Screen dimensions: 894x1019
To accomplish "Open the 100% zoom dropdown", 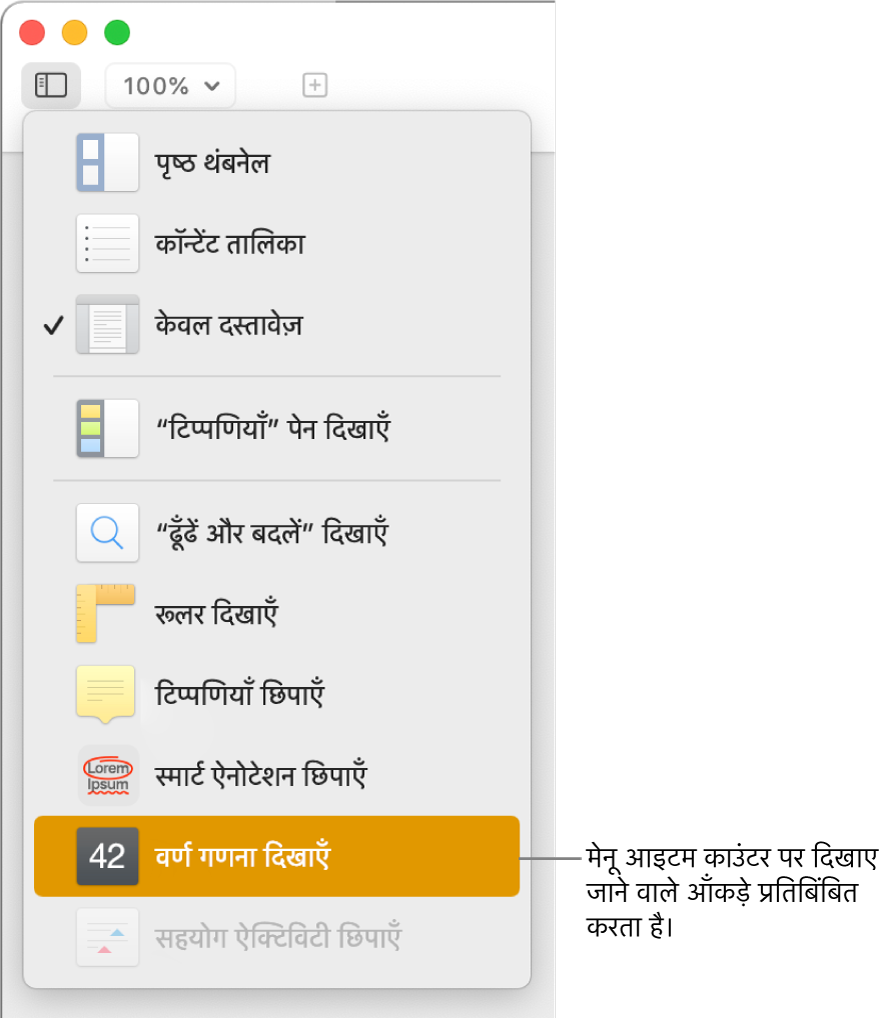I will (x=170, y=85).
